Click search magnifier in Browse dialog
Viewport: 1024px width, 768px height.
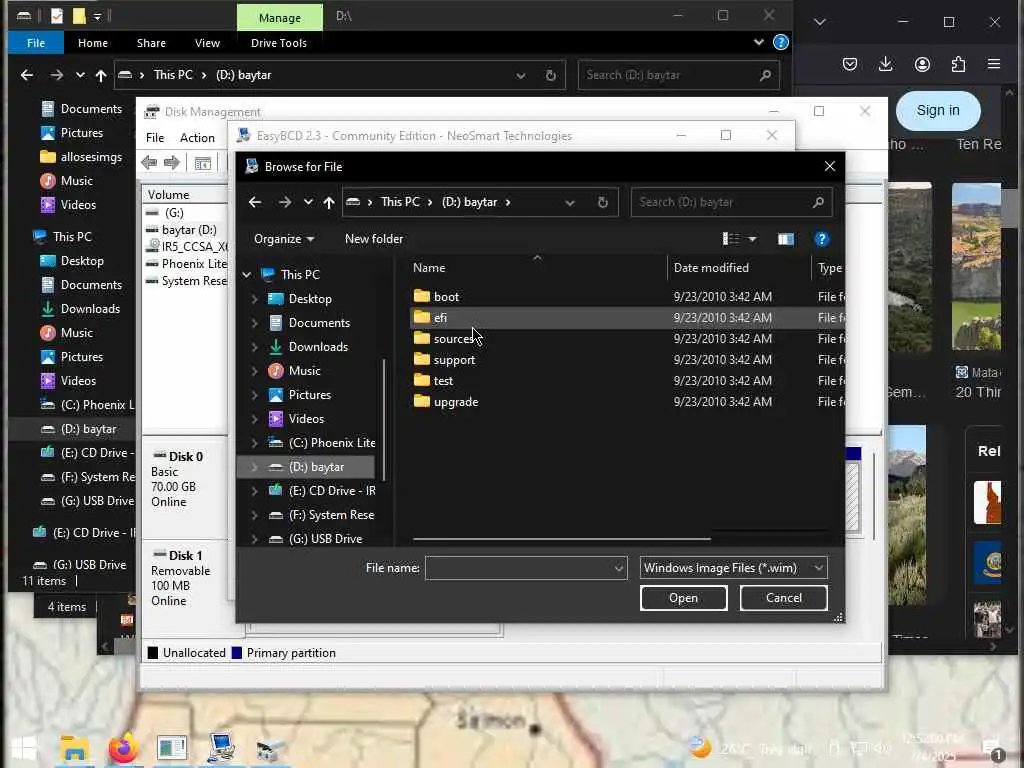tap(818, 202)
